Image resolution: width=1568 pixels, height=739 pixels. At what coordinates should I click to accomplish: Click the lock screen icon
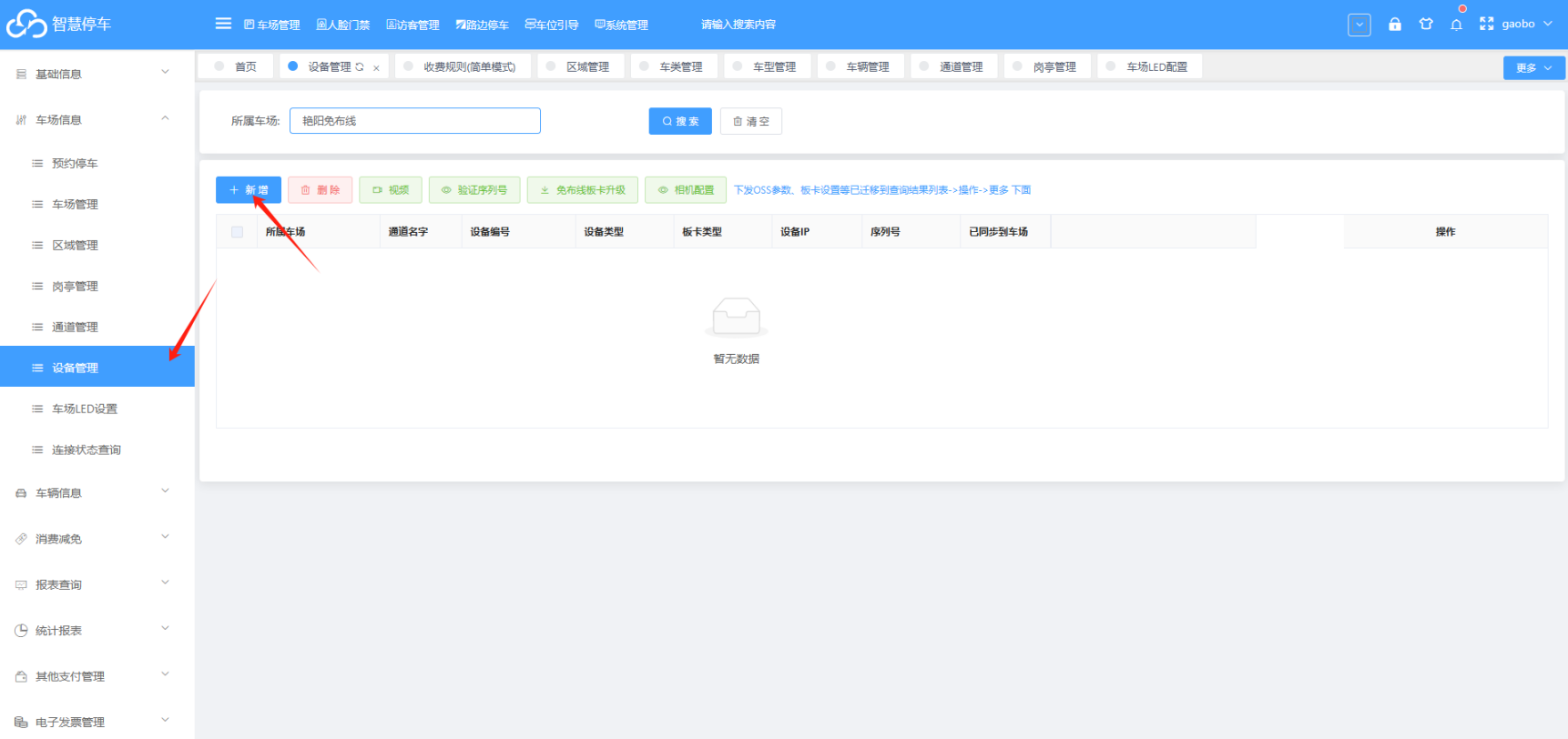(x=1395, y=25)
